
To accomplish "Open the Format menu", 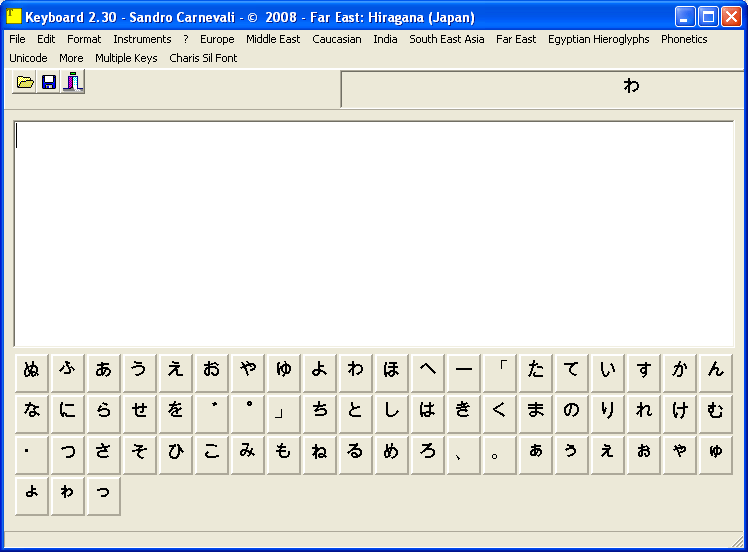I will coord(84,39).
